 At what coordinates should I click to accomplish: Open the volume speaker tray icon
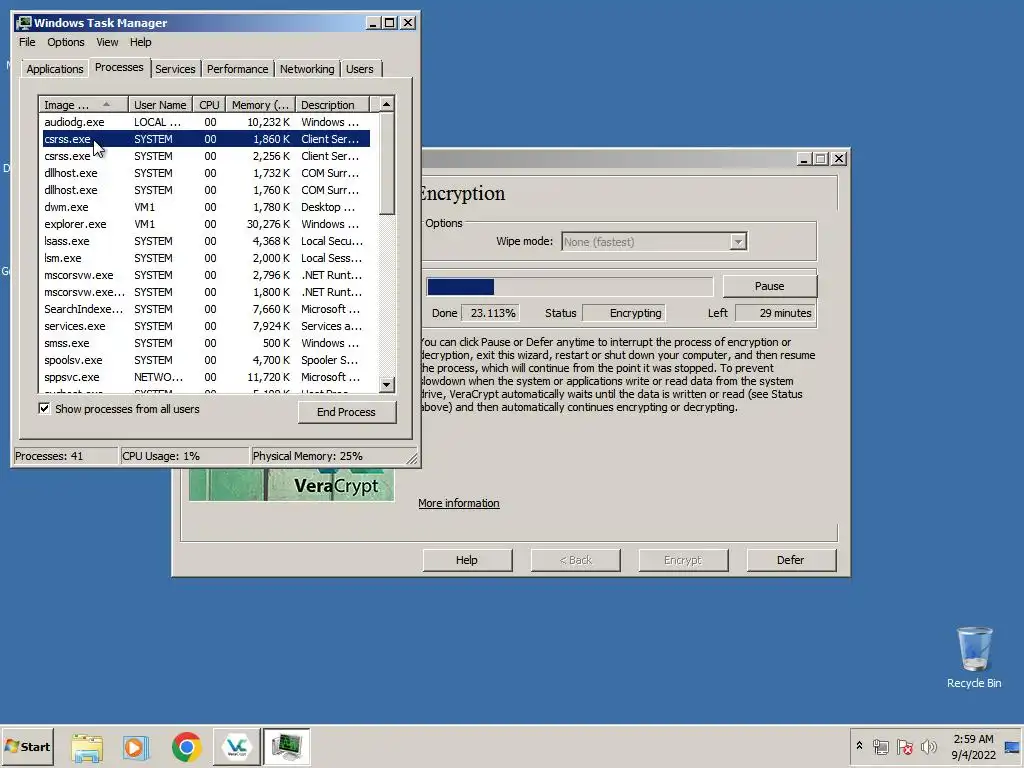click(928, 747)
